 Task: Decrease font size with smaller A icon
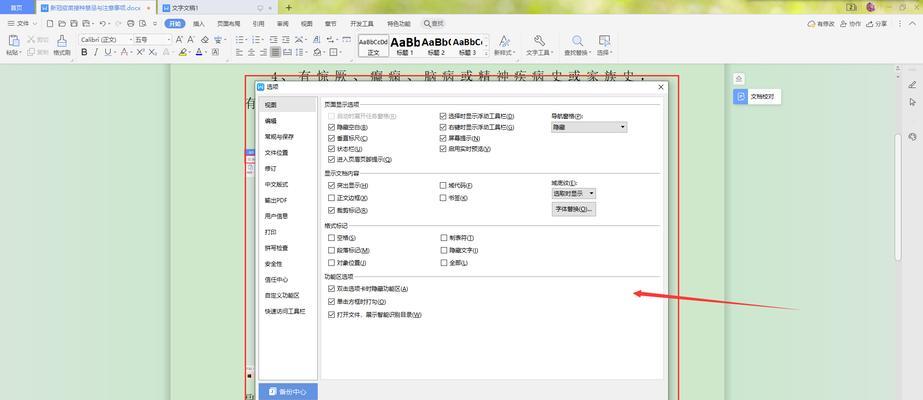point(191,39)
